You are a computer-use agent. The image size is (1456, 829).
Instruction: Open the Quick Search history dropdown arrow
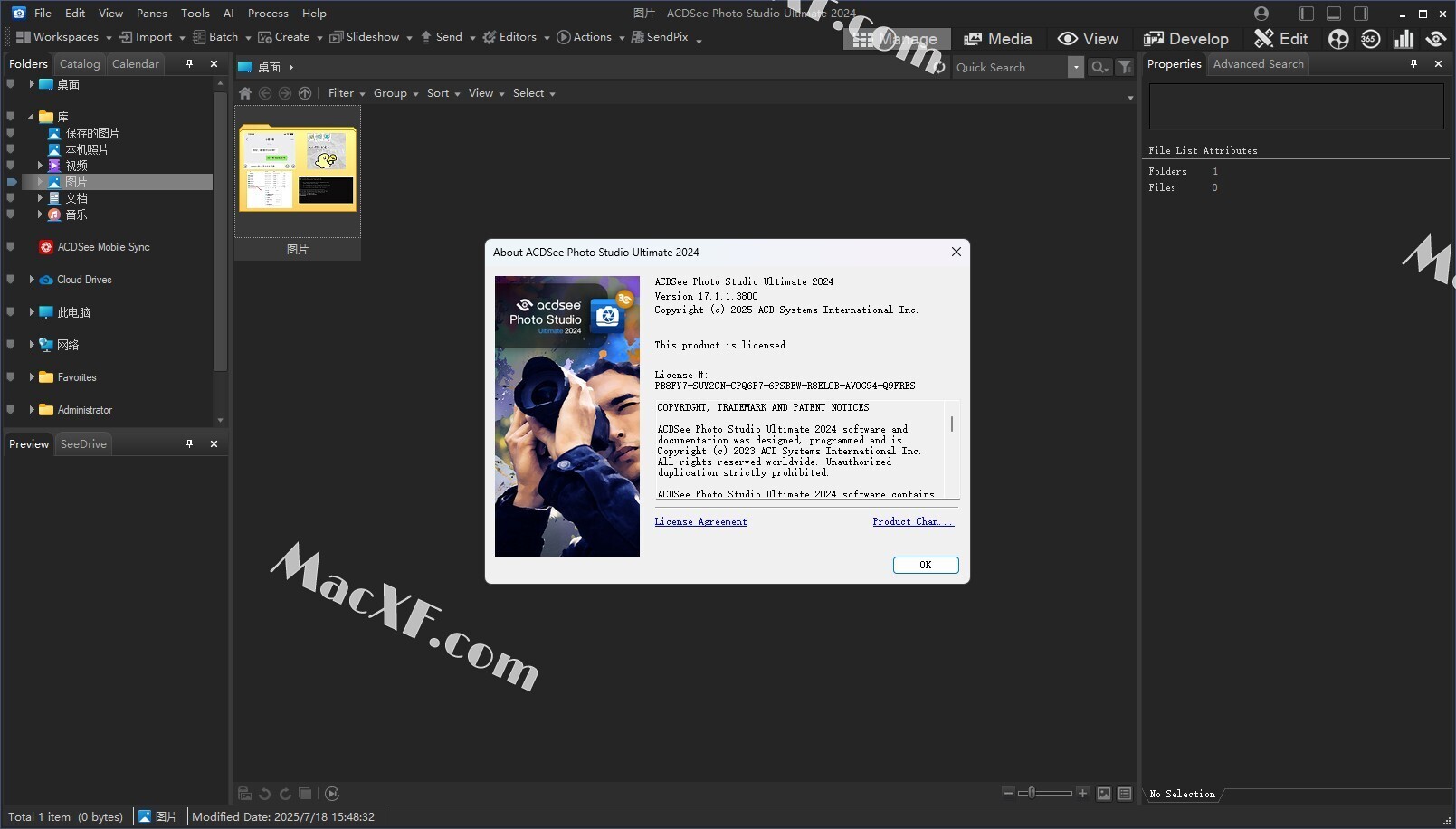1075,67
